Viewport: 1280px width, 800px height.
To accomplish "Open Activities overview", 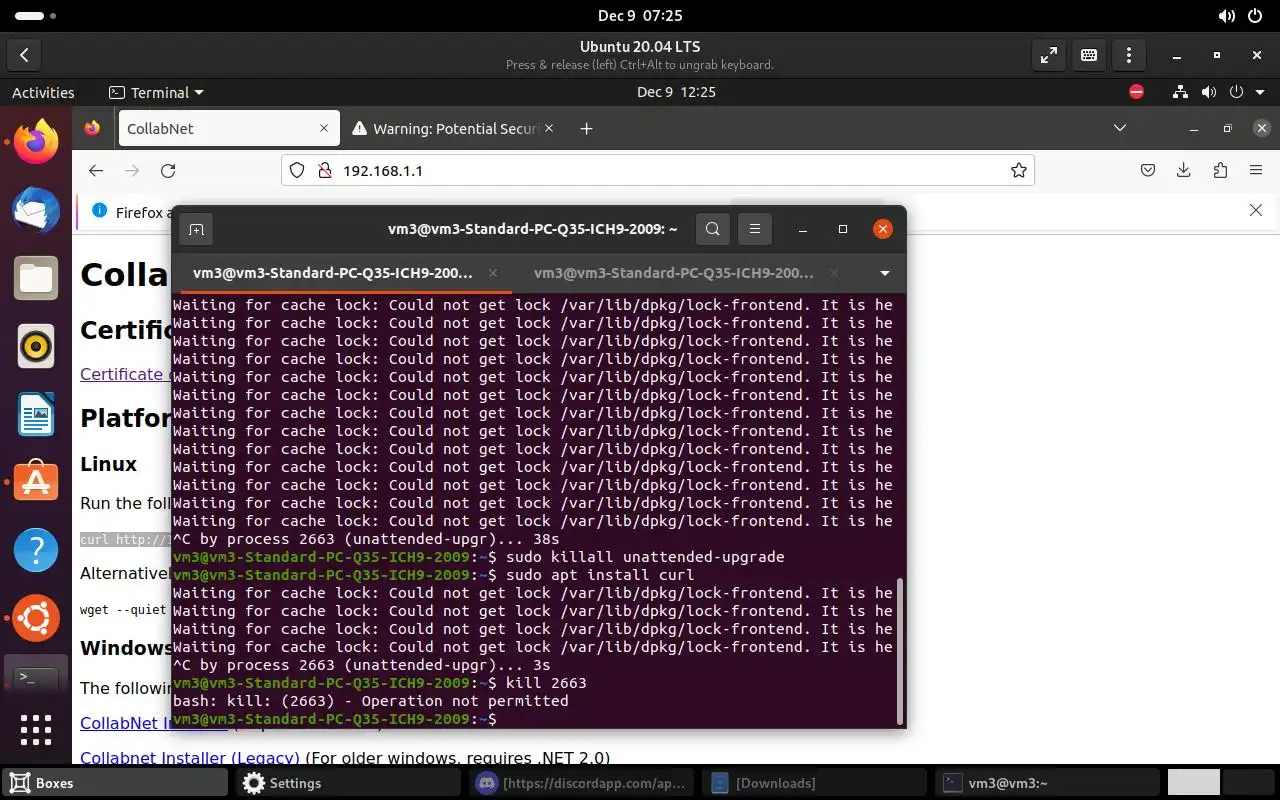I will click(43, 92).
